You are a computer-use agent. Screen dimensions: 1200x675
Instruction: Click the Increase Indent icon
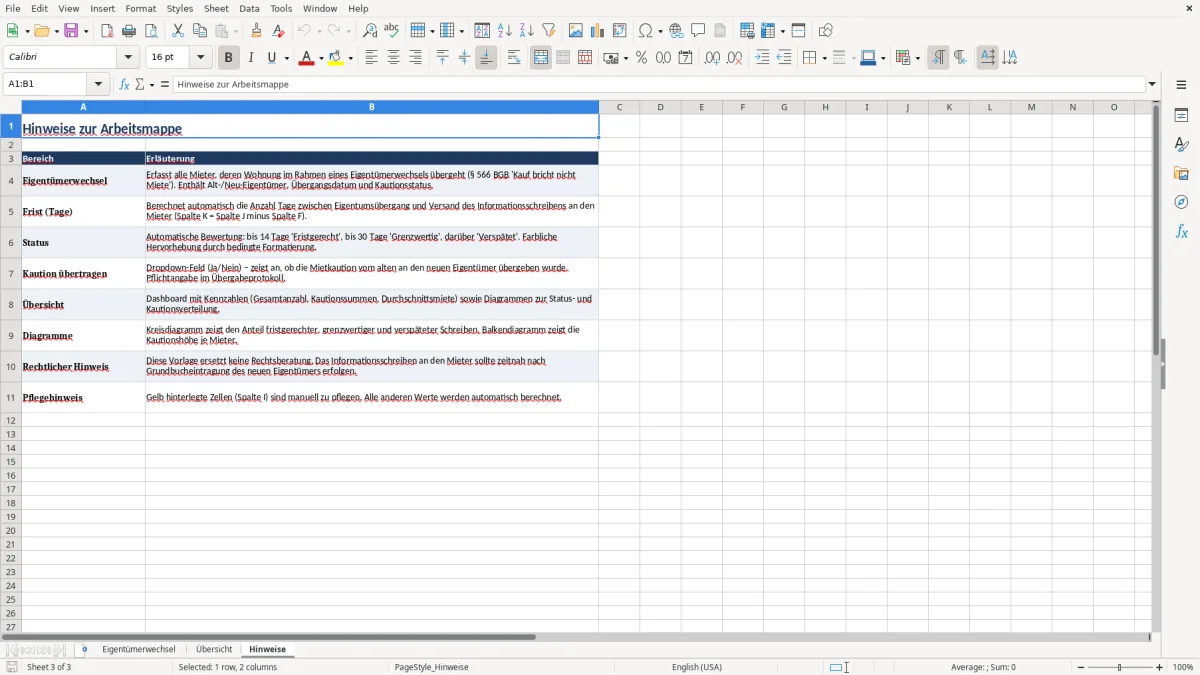pyautogui.click(x=762, y=58)
